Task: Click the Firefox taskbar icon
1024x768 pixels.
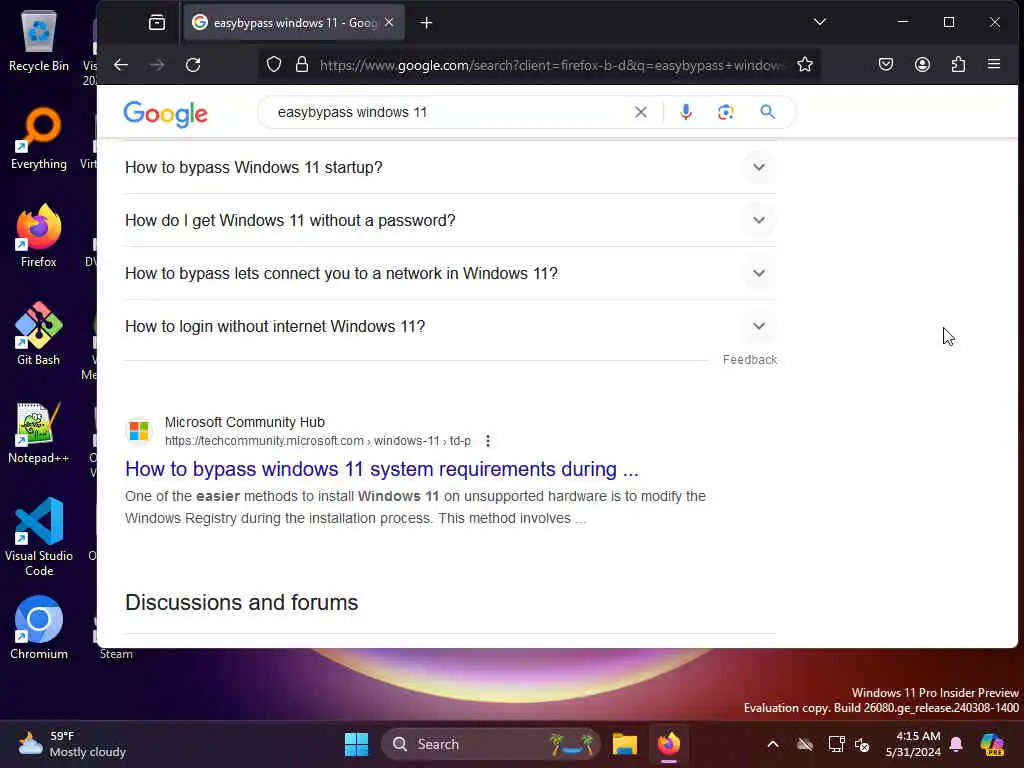Action: [669, 744]
